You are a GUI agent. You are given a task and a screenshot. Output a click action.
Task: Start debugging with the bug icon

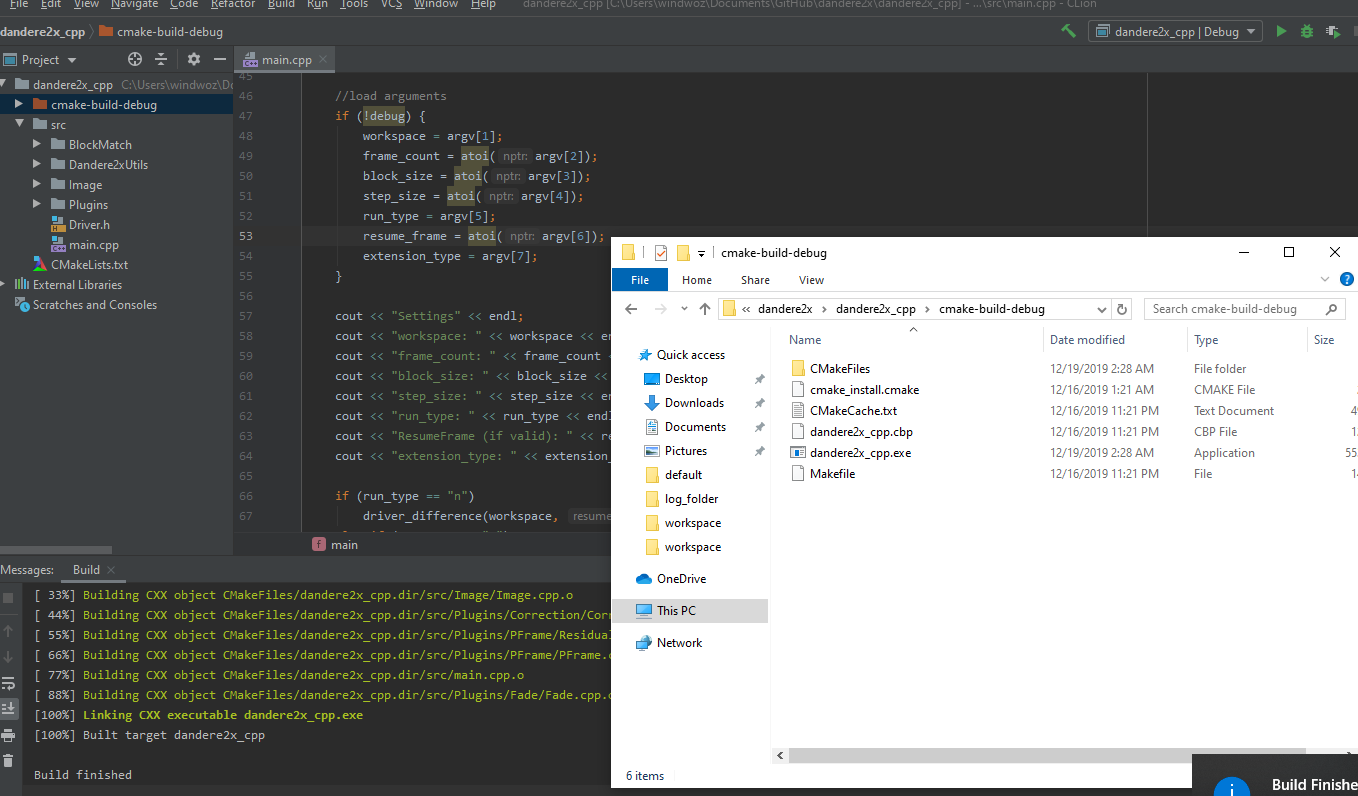[x=1306, y=31]
